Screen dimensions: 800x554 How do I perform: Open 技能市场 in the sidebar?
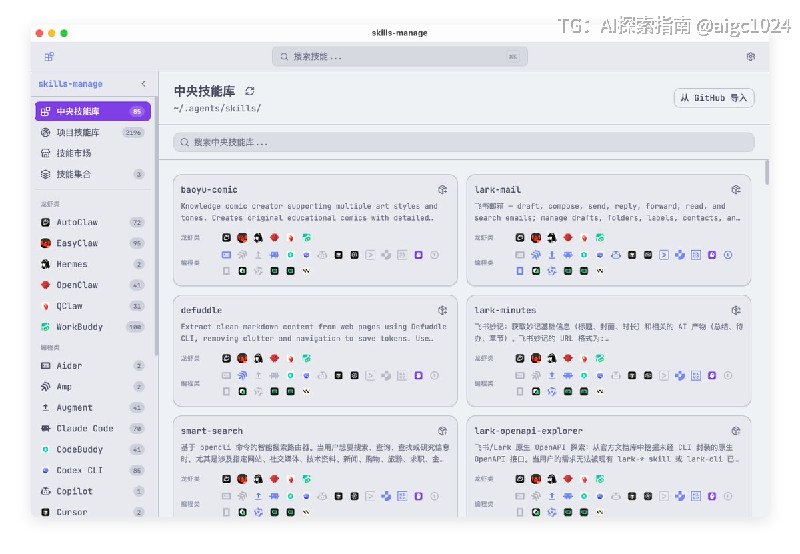coord(93,153)
